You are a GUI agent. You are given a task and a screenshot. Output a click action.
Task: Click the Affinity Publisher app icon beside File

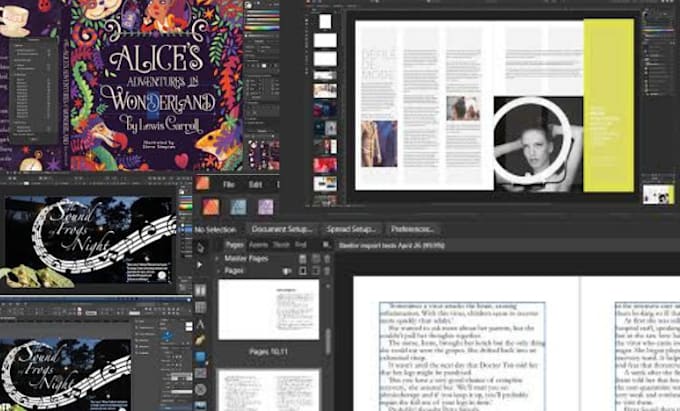click(202, 184)
